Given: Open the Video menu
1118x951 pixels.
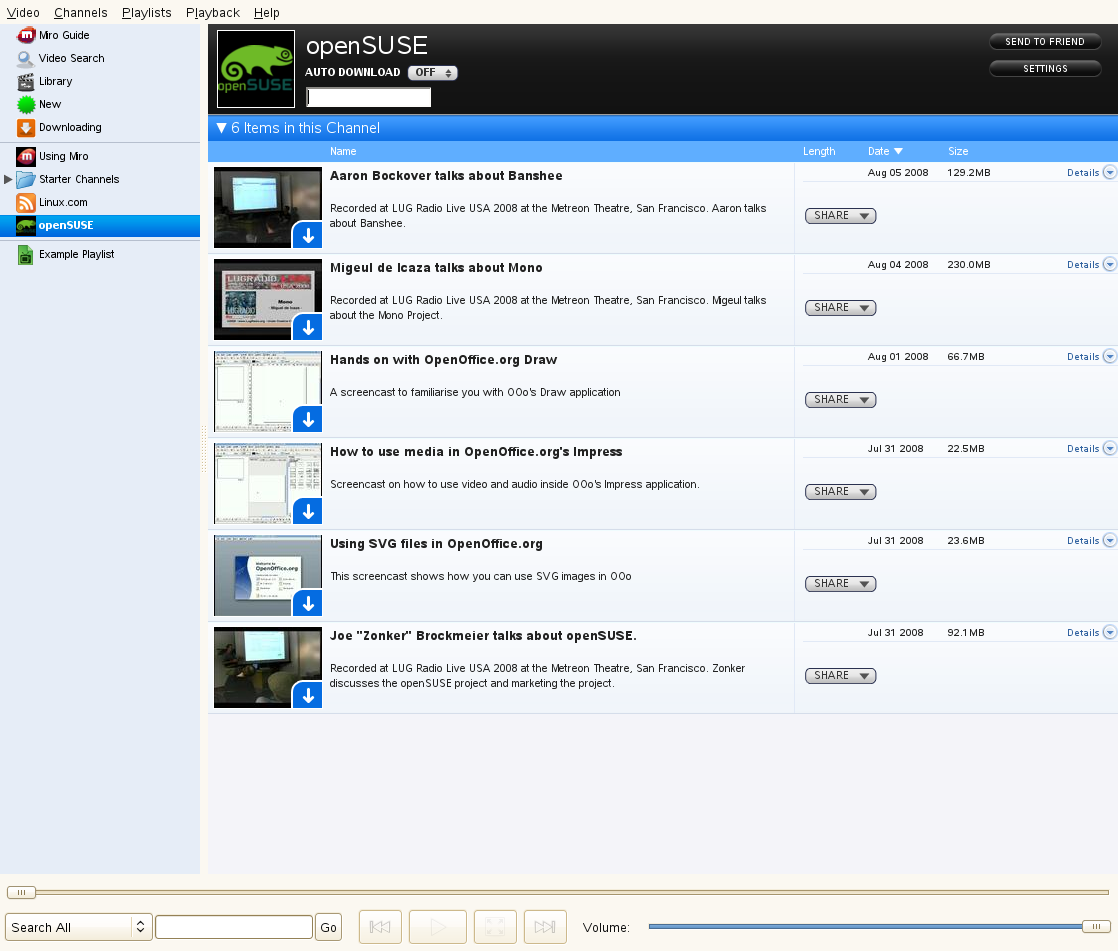Looking at the screenshot, I should click(23, 12).
